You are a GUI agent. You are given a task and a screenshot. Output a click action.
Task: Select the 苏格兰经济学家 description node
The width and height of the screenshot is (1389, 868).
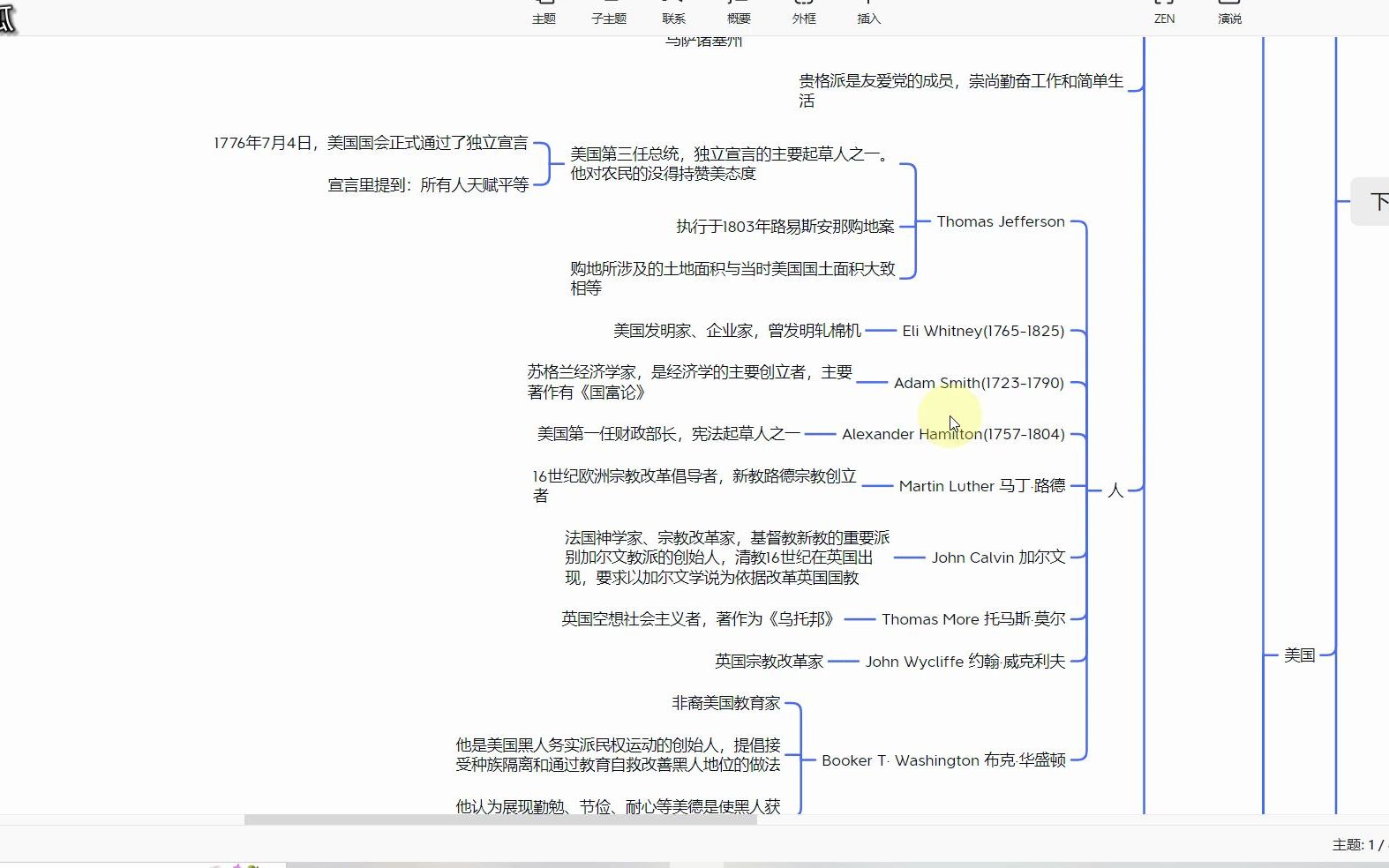coord(689,382)
